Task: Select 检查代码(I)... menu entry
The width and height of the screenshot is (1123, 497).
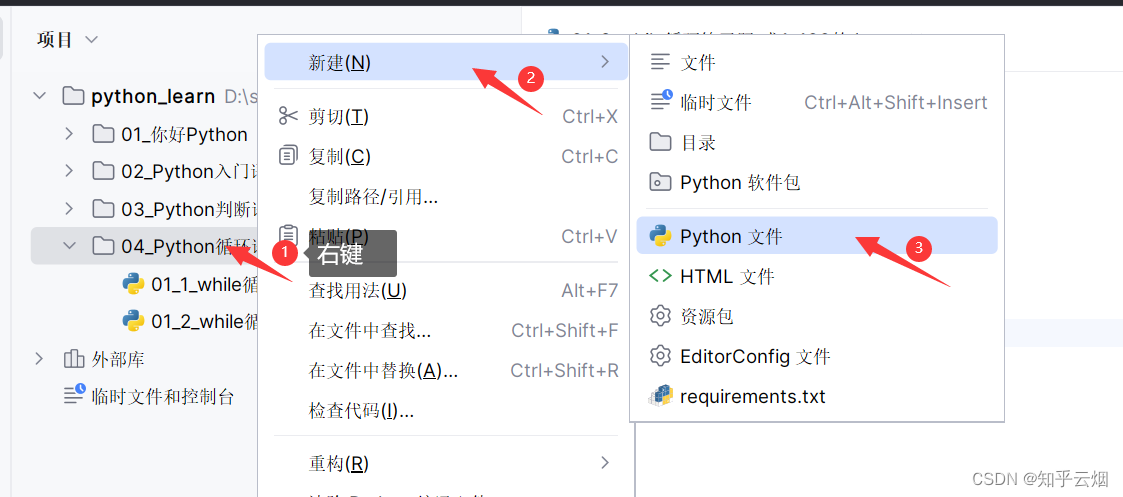Action: [446, 410]
